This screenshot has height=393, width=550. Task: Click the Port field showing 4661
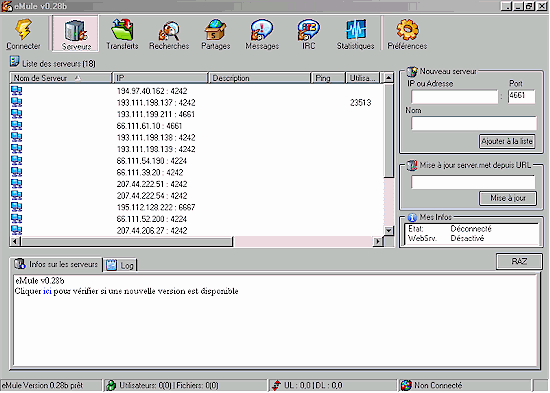point(522,96)
